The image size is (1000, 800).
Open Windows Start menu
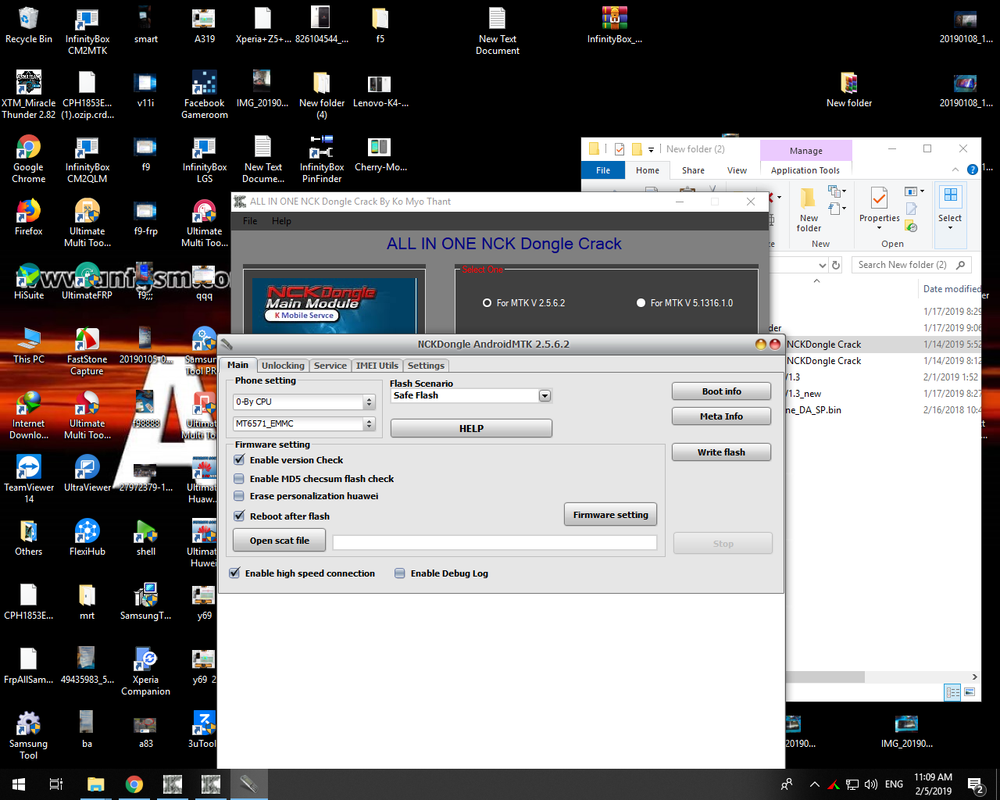[18, 784]
